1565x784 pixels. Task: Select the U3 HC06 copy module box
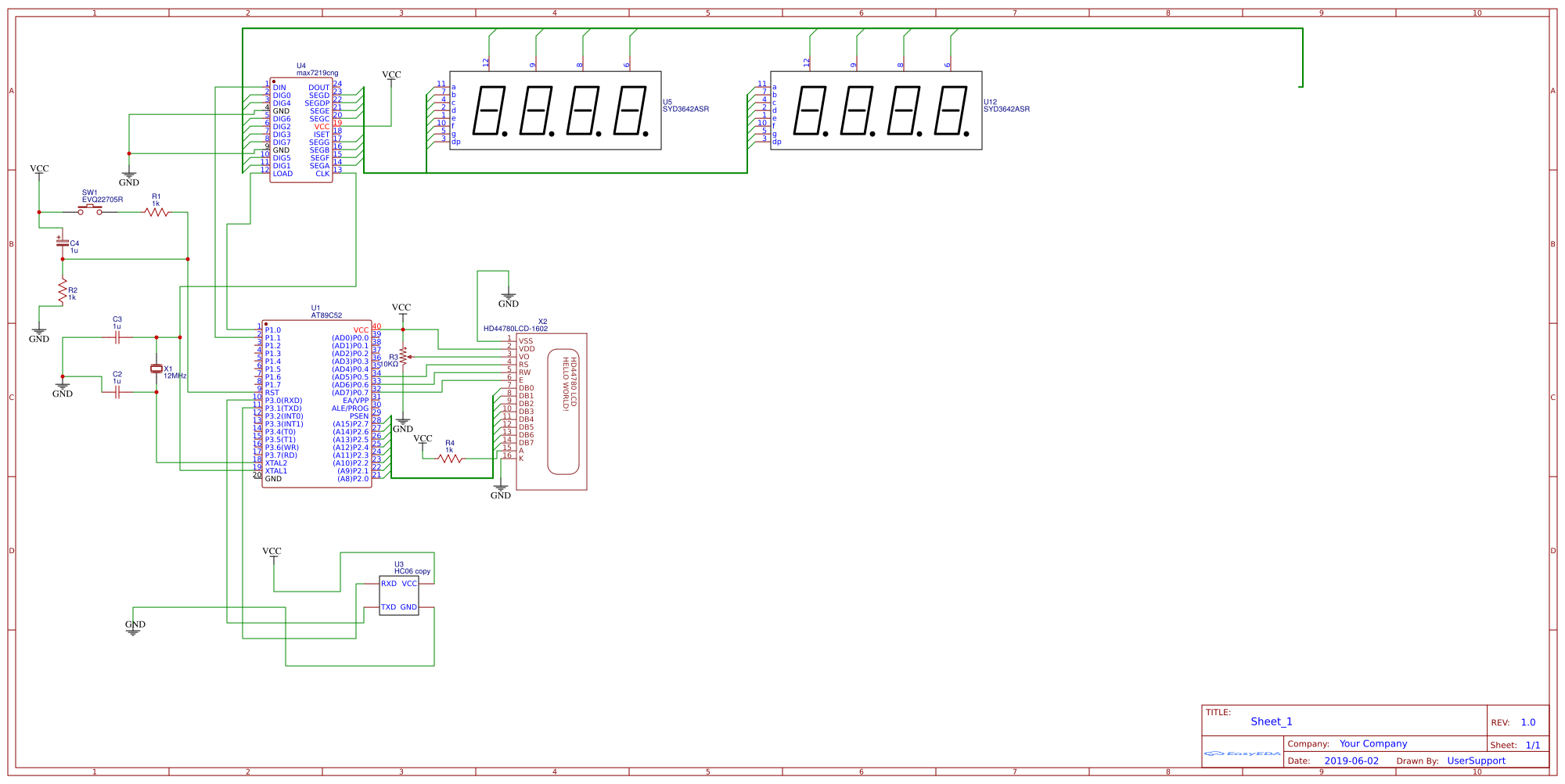point(399,595)
